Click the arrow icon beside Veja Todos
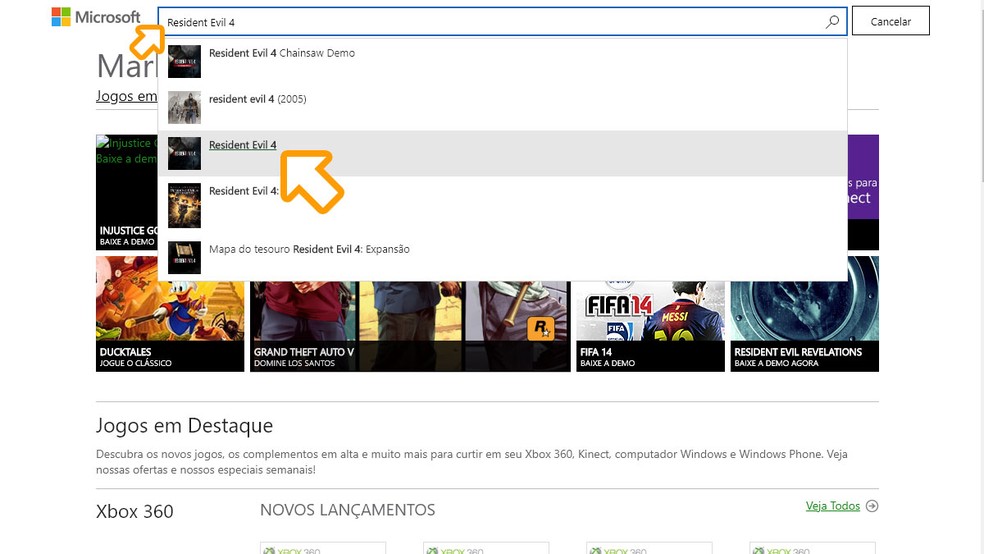 [x=872, y=506]
